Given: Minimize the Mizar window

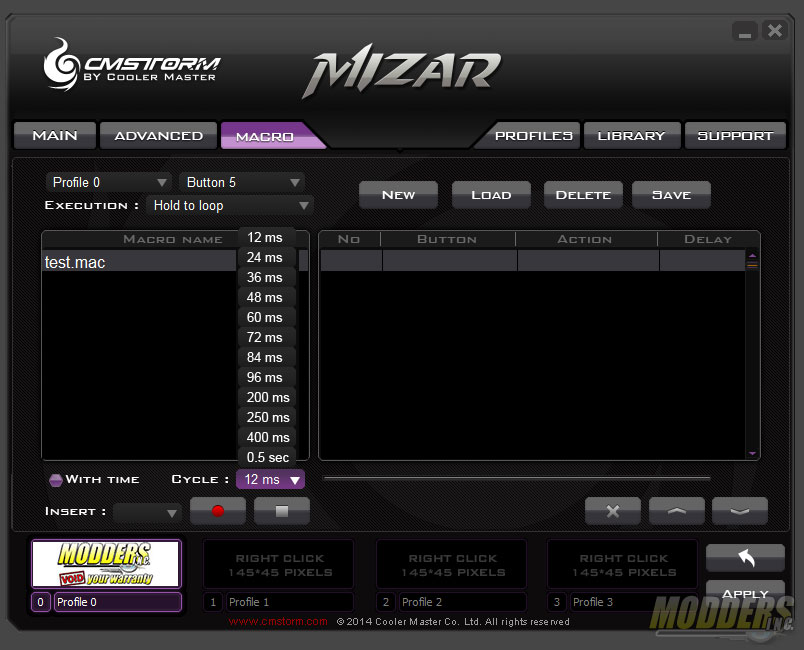Looking at the screenshot, I should [745, 31].
